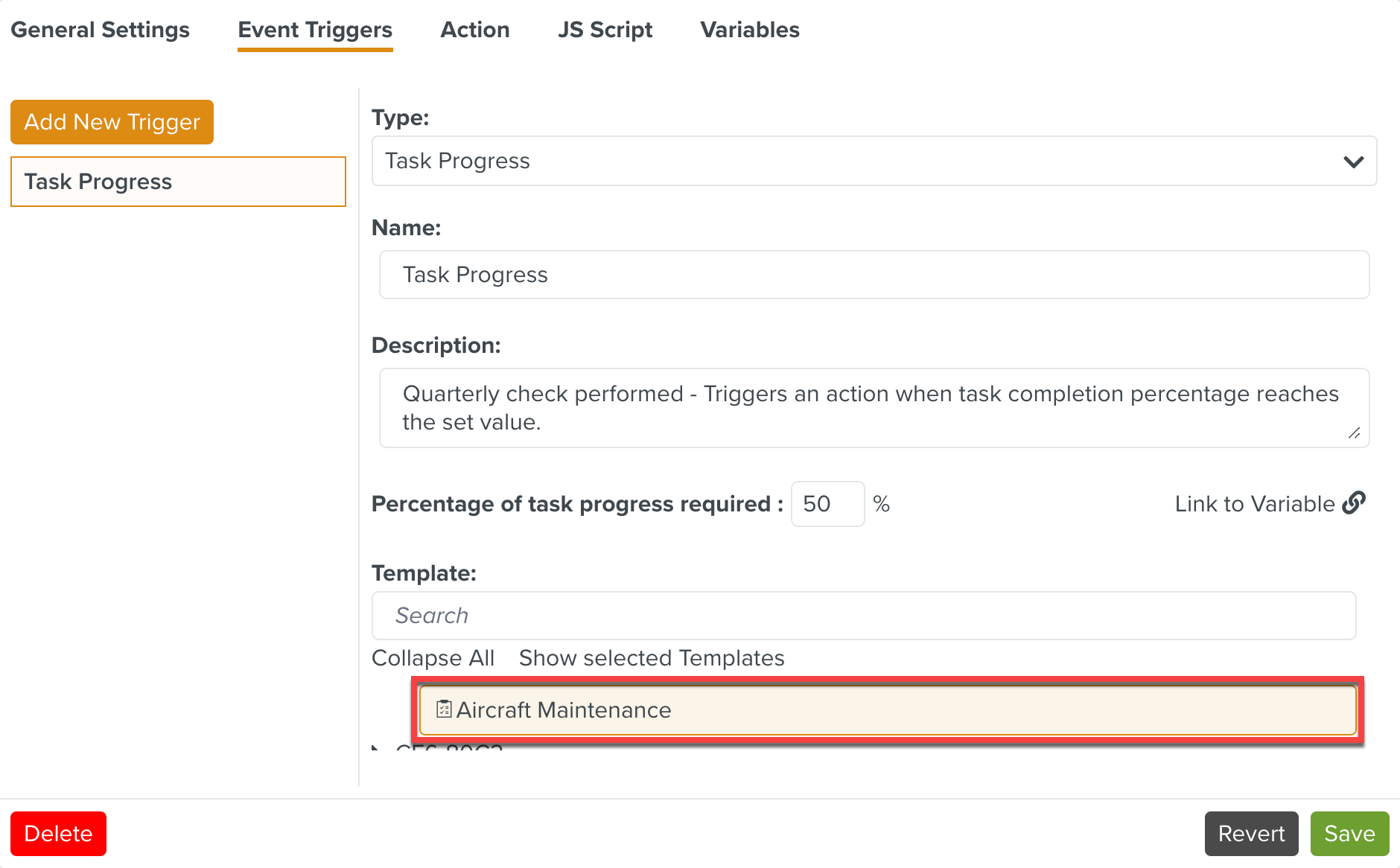The width and height of the screenshot is (1400, 868).
Task: Expand the CF6-80C2 template group
Action: 376,748
